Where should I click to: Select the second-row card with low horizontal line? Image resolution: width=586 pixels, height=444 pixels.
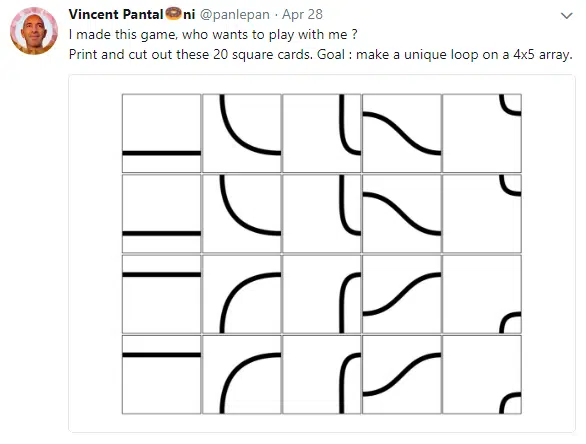click(x=161, y=213)
